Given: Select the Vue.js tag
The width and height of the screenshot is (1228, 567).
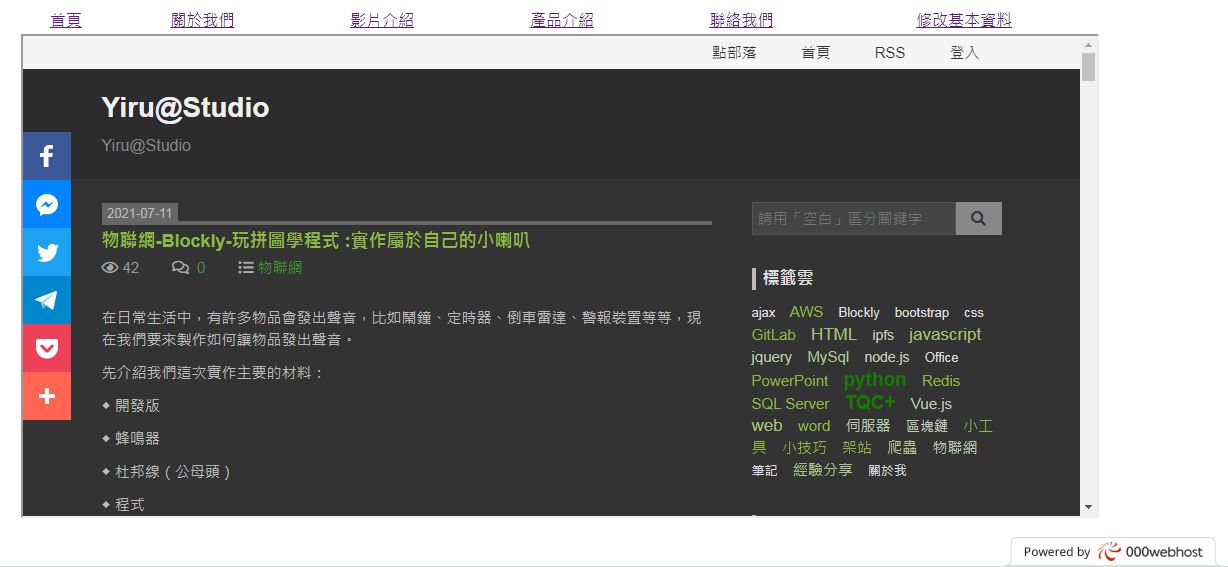Looking at the screenshot, I should click(x=931, y=404).
